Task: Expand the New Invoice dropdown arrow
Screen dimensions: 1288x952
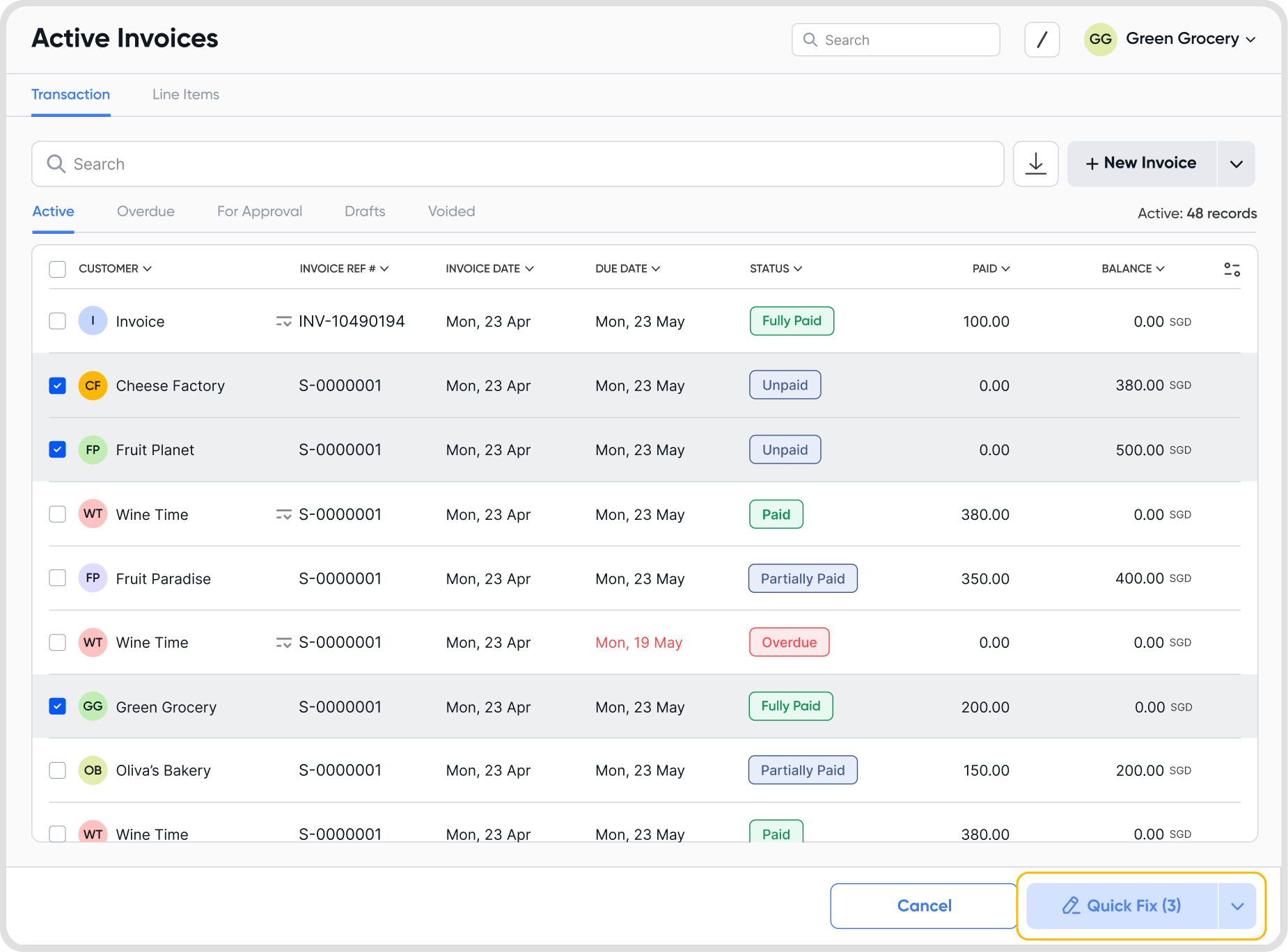Action: click(1236, 164)
